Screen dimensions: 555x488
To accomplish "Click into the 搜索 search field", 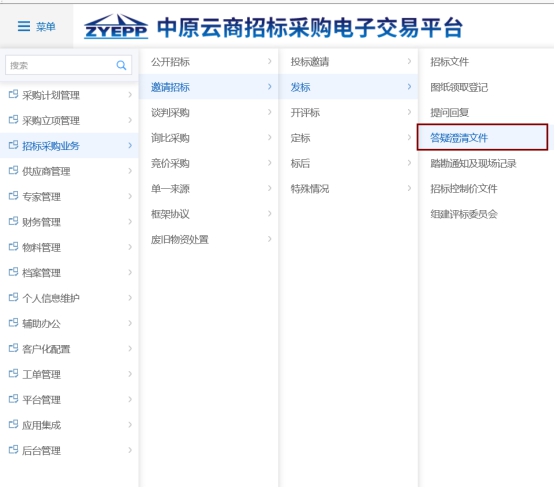I will 60,65.
